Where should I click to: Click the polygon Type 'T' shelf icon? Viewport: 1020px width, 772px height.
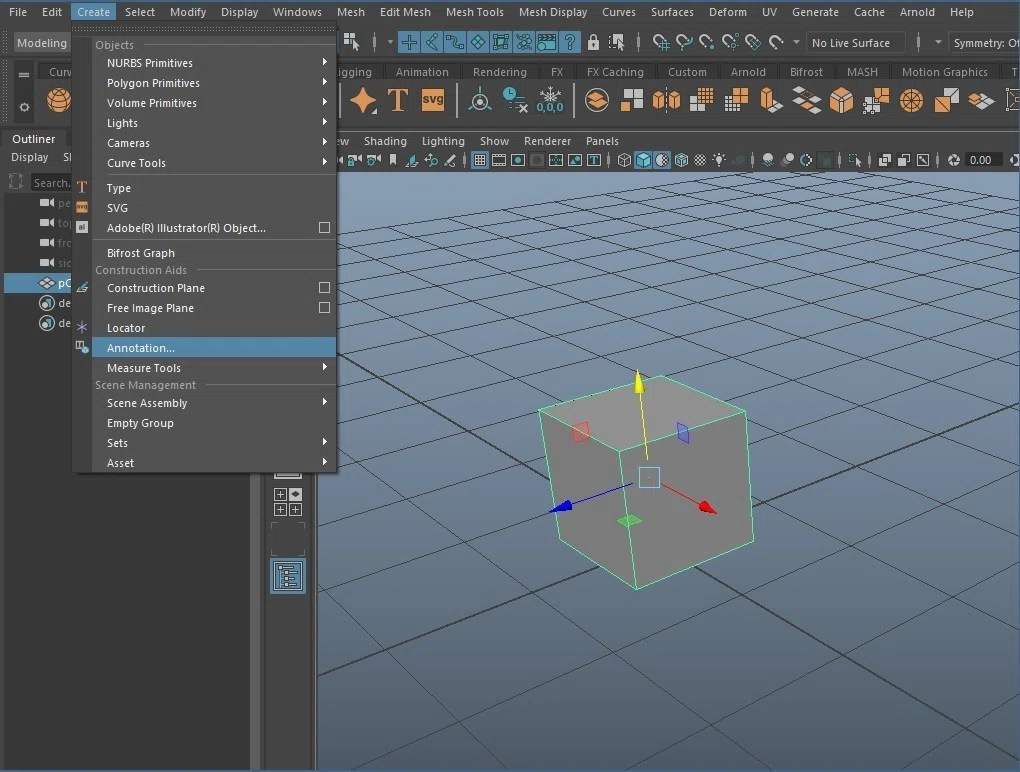tap(397, 101)
